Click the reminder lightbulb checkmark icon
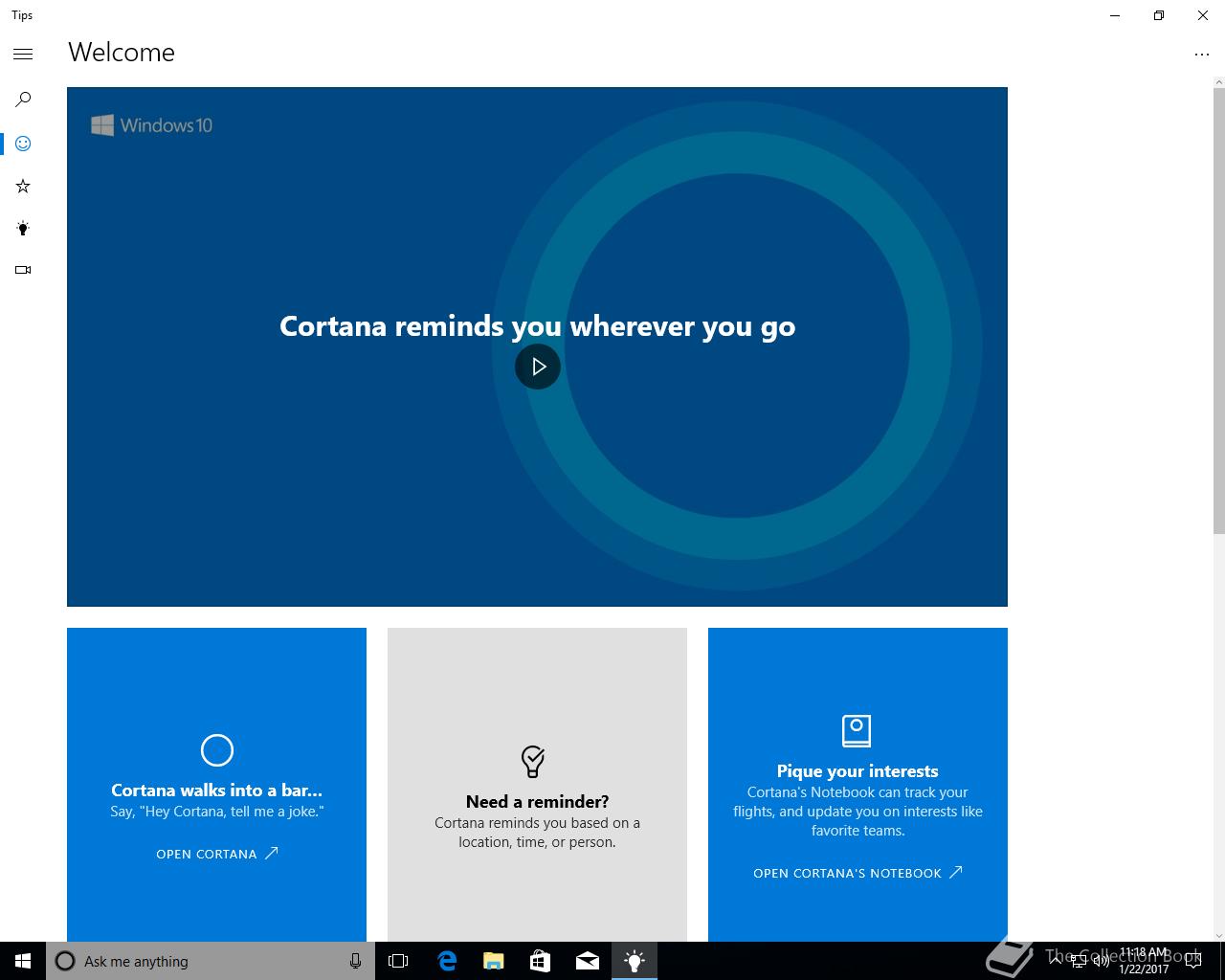Screen dimensions: 1225x980 [x=533, y=762]
